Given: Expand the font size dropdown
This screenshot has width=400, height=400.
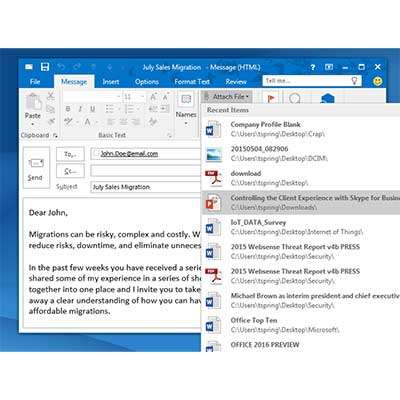Looking at the screenshot, I should pyautogui.click(x=142, y=97).
